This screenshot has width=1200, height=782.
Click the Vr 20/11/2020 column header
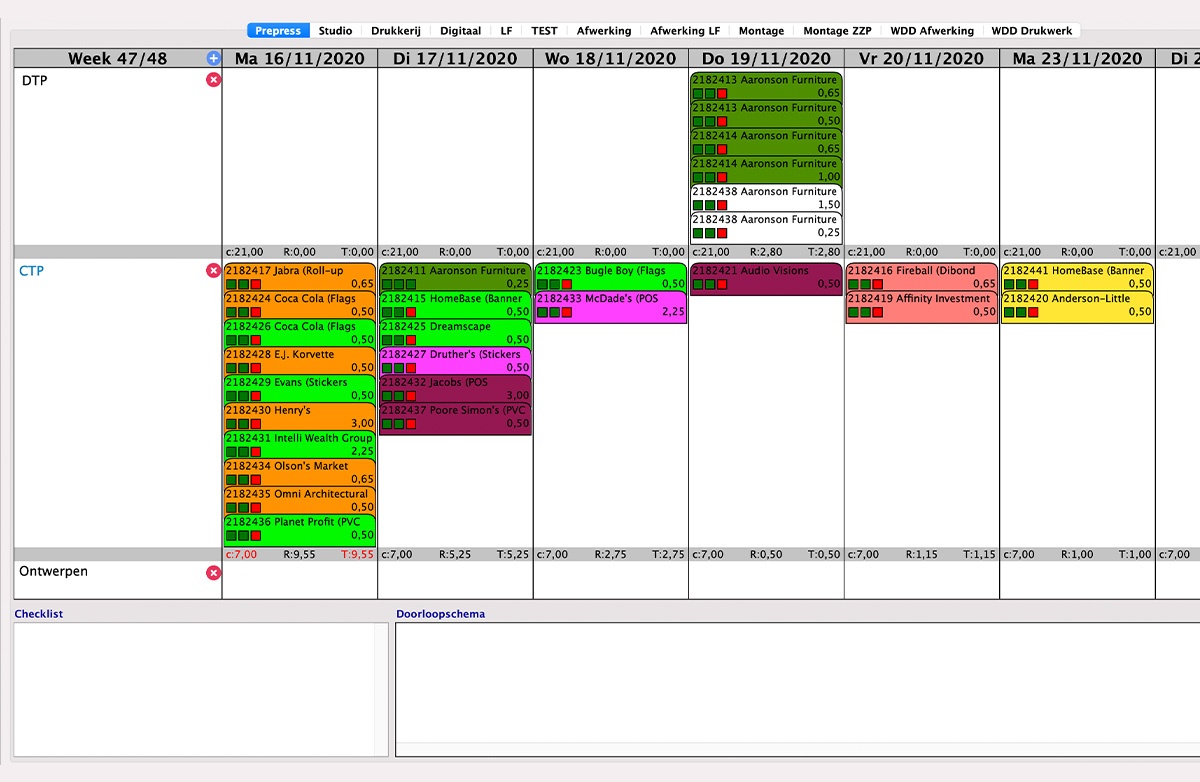922,59
